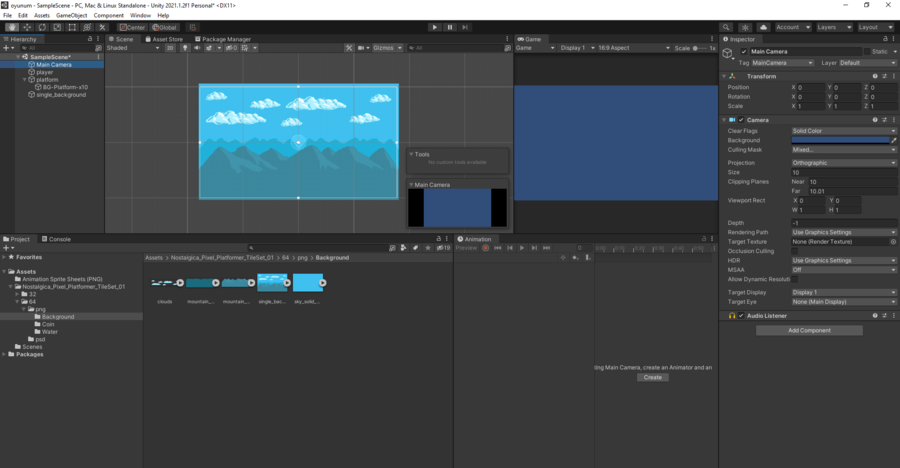Image resolution: width=900 pixels, height=468 pixels.
Task: Select the Rotate tool
Action: click(42, 27)
